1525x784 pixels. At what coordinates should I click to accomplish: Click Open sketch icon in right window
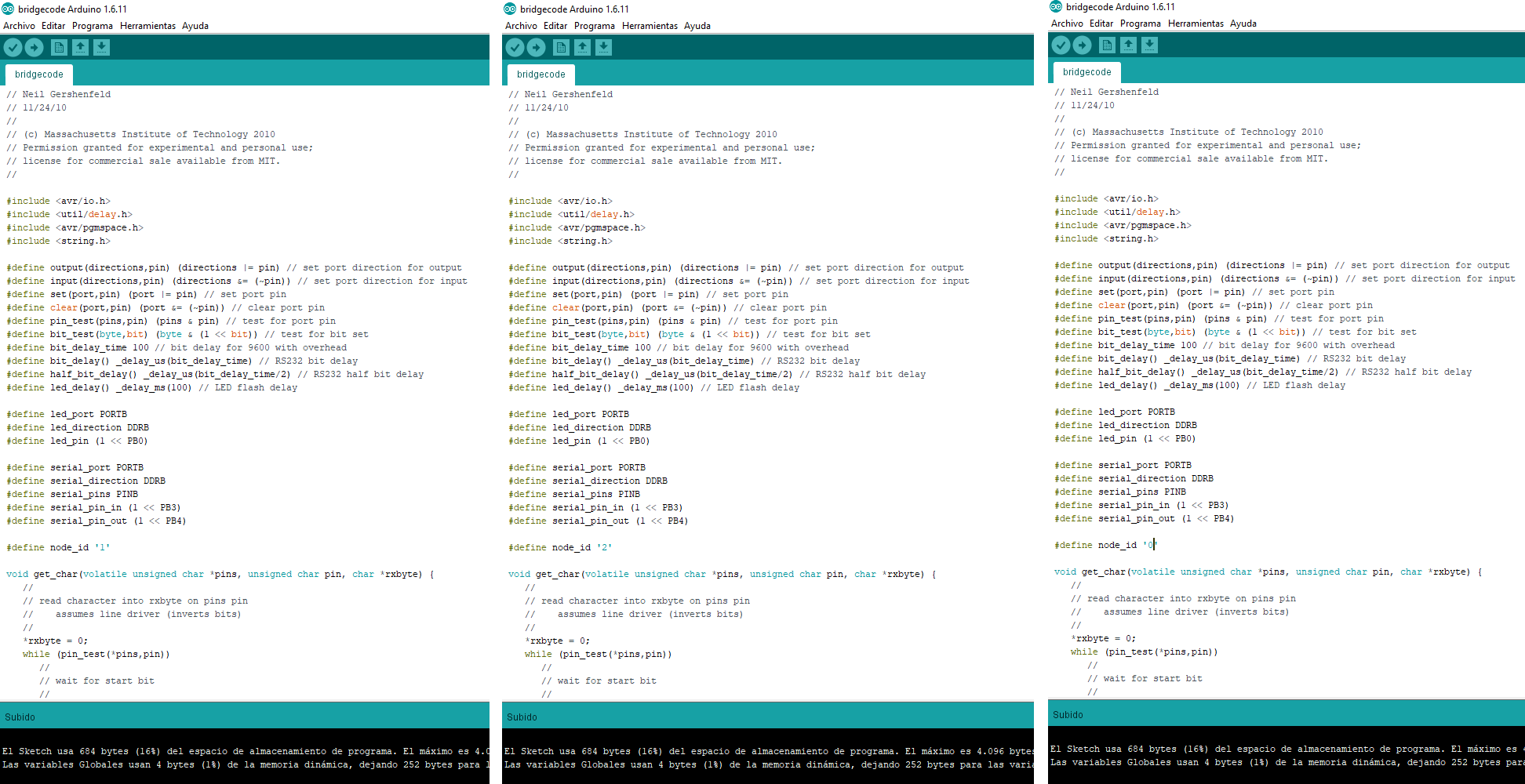coord(1128,45)
